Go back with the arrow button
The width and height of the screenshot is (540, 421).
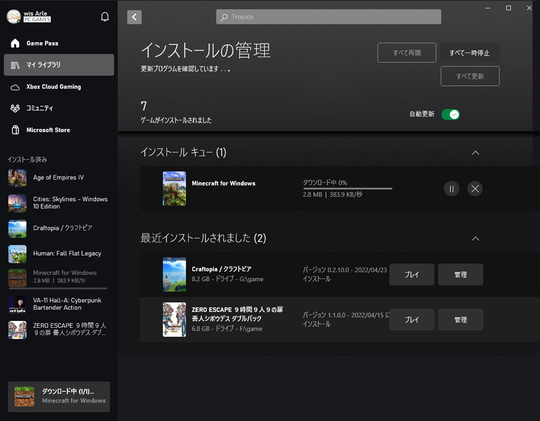pos(134,17)
